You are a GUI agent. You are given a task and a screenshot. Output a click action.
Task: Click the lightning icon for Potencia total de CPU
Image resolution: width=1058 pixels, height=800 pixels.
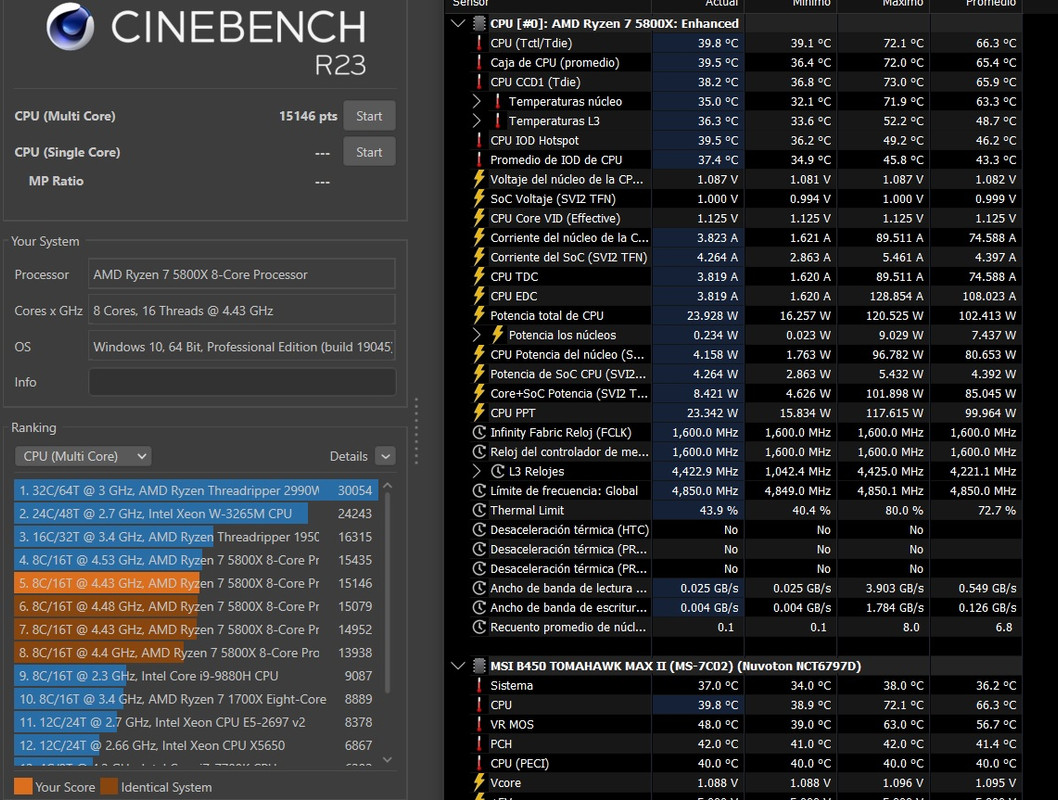tap(479, 316)
